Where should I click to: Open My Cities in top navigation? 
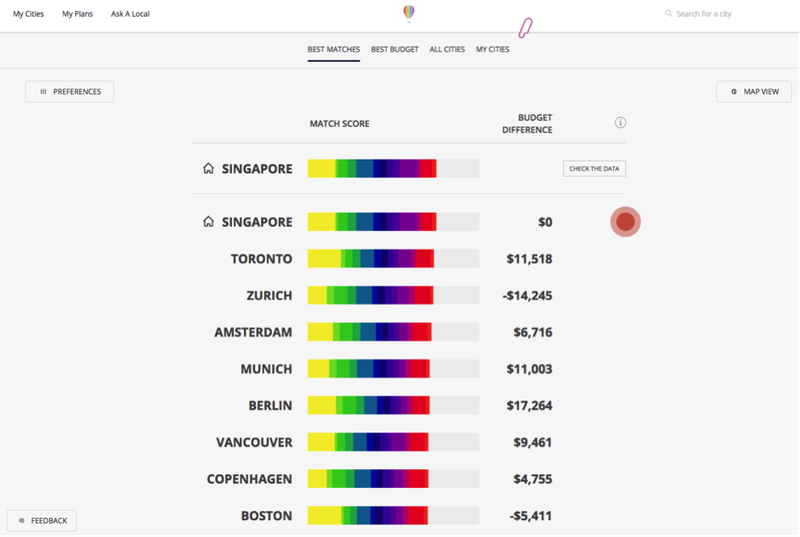(x=29, y=14)
